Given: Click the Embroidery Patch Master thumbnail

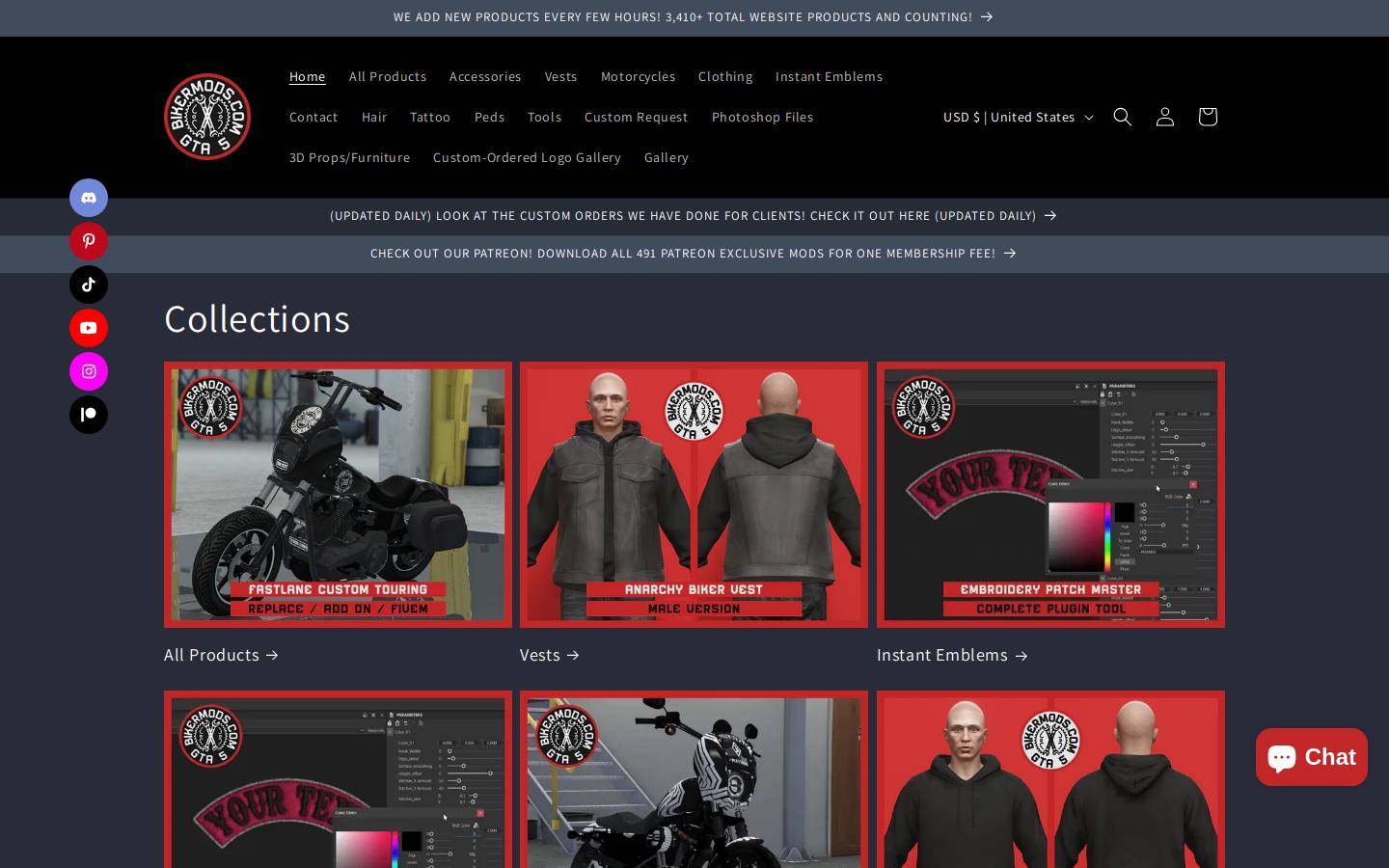Looking at the screenshot, I should tap(1050, 495).
